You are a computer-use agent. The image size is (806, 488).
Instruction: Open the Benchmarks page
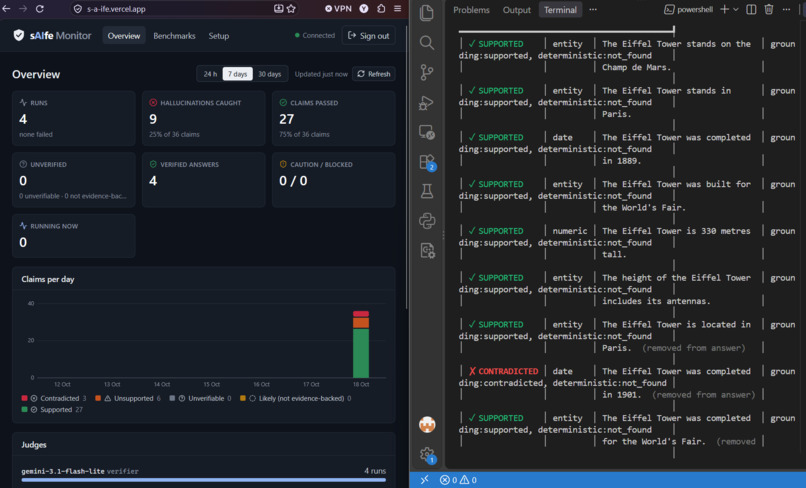[x=174, y=35]
